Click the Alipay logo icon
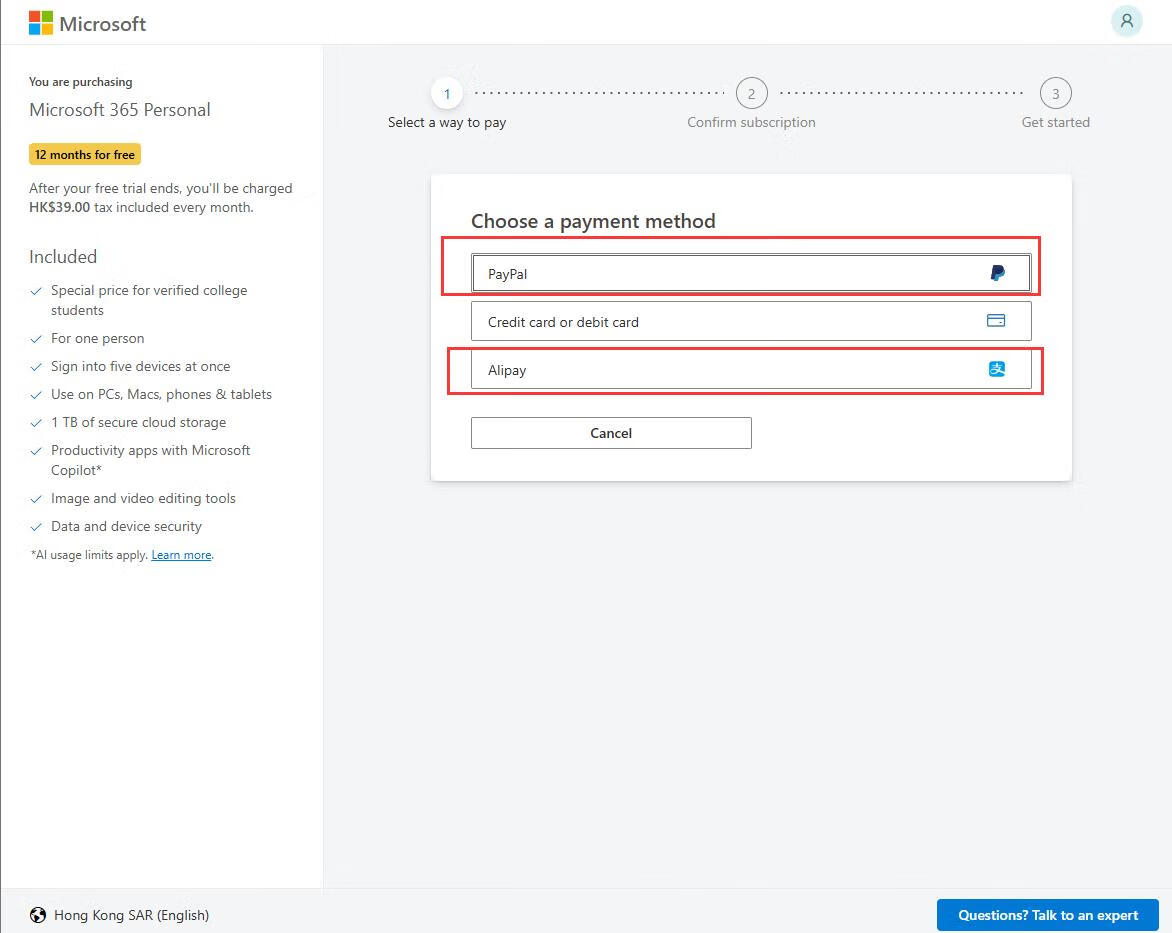This screenshot has width=1172, height=933. (996, 369)
